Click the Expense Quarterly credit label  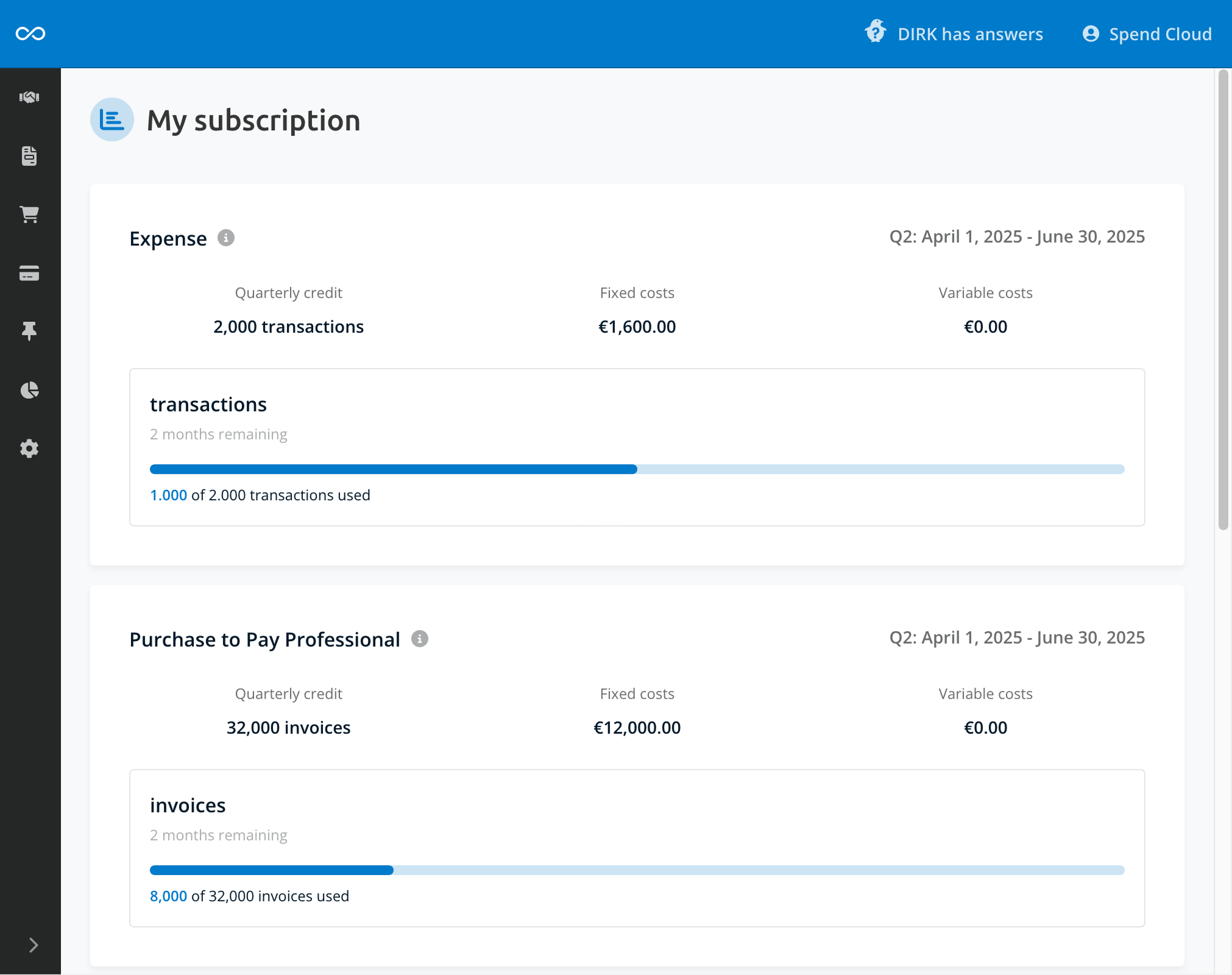pyautogui.click(x=288, y=293)
